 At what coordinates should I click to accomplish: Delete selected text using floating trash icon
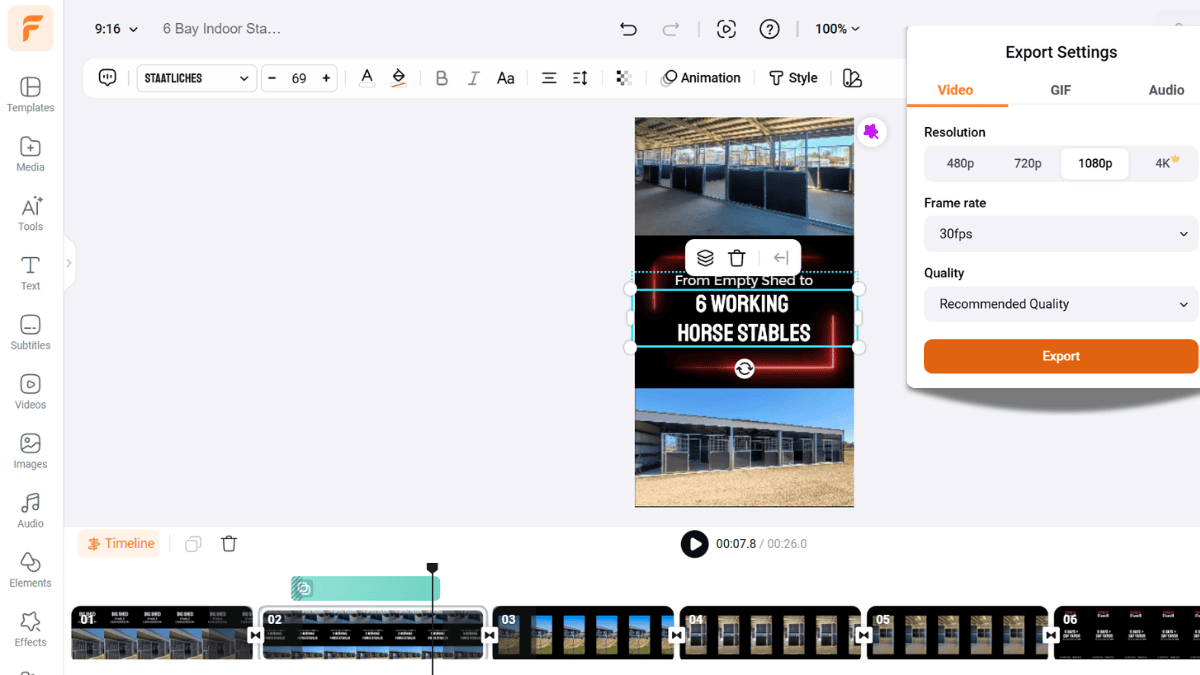tap(737, 258)
